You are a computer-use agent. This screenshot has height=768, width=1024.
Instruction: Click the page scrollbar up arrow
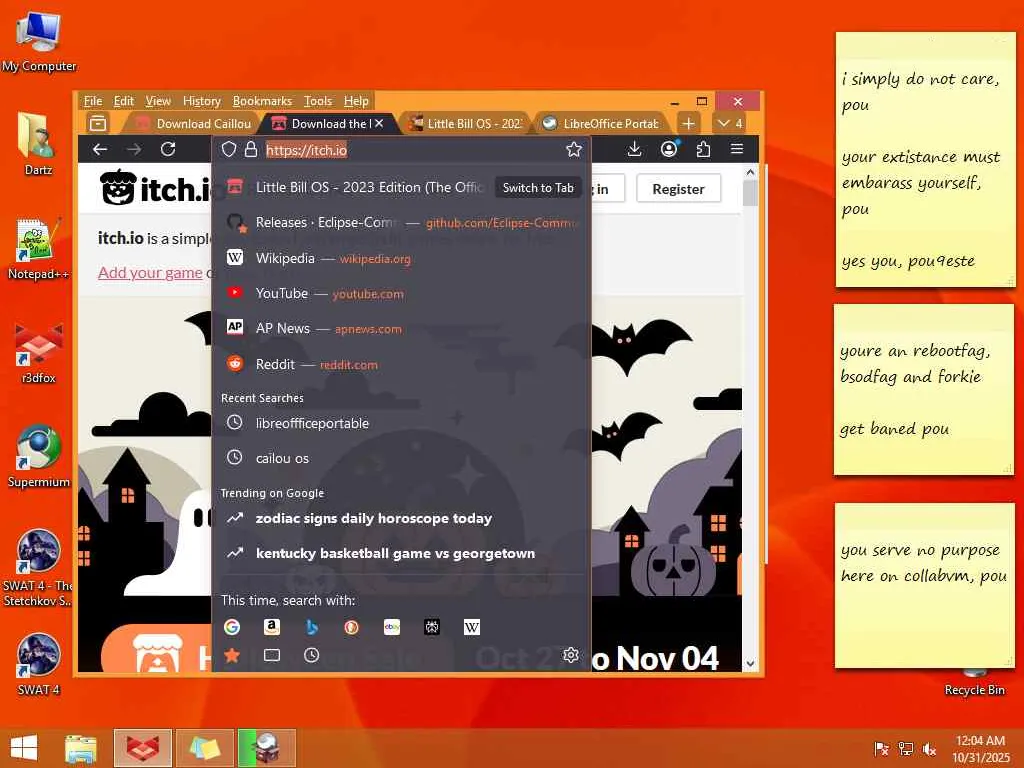tap(750, 172)
